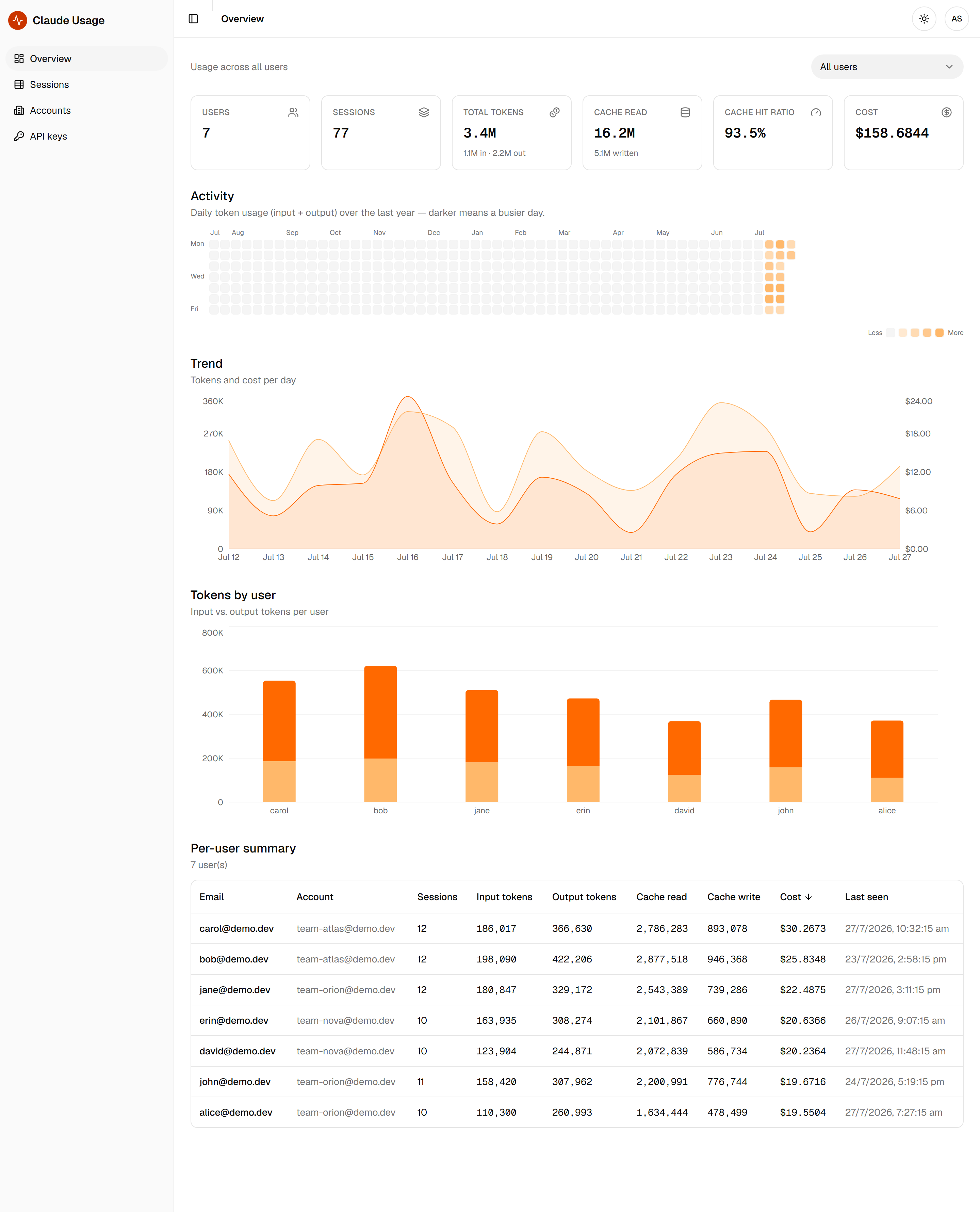Select the carol@demo.dev row email
Image resolution: width=980 pixels, height=1212 pixels.
tap(236, 928)
